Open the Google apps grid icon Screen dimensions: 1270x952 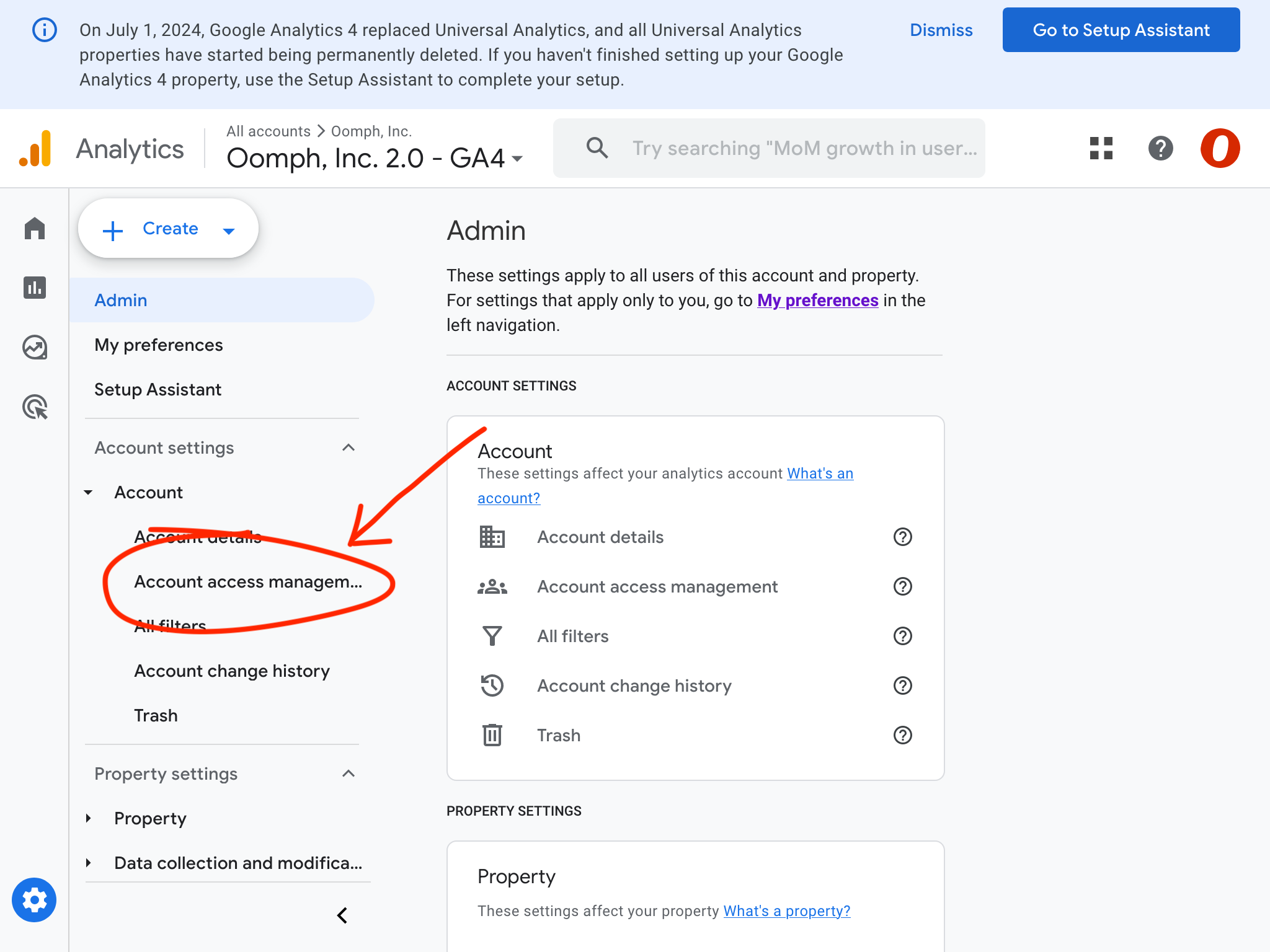point(1101,148)
